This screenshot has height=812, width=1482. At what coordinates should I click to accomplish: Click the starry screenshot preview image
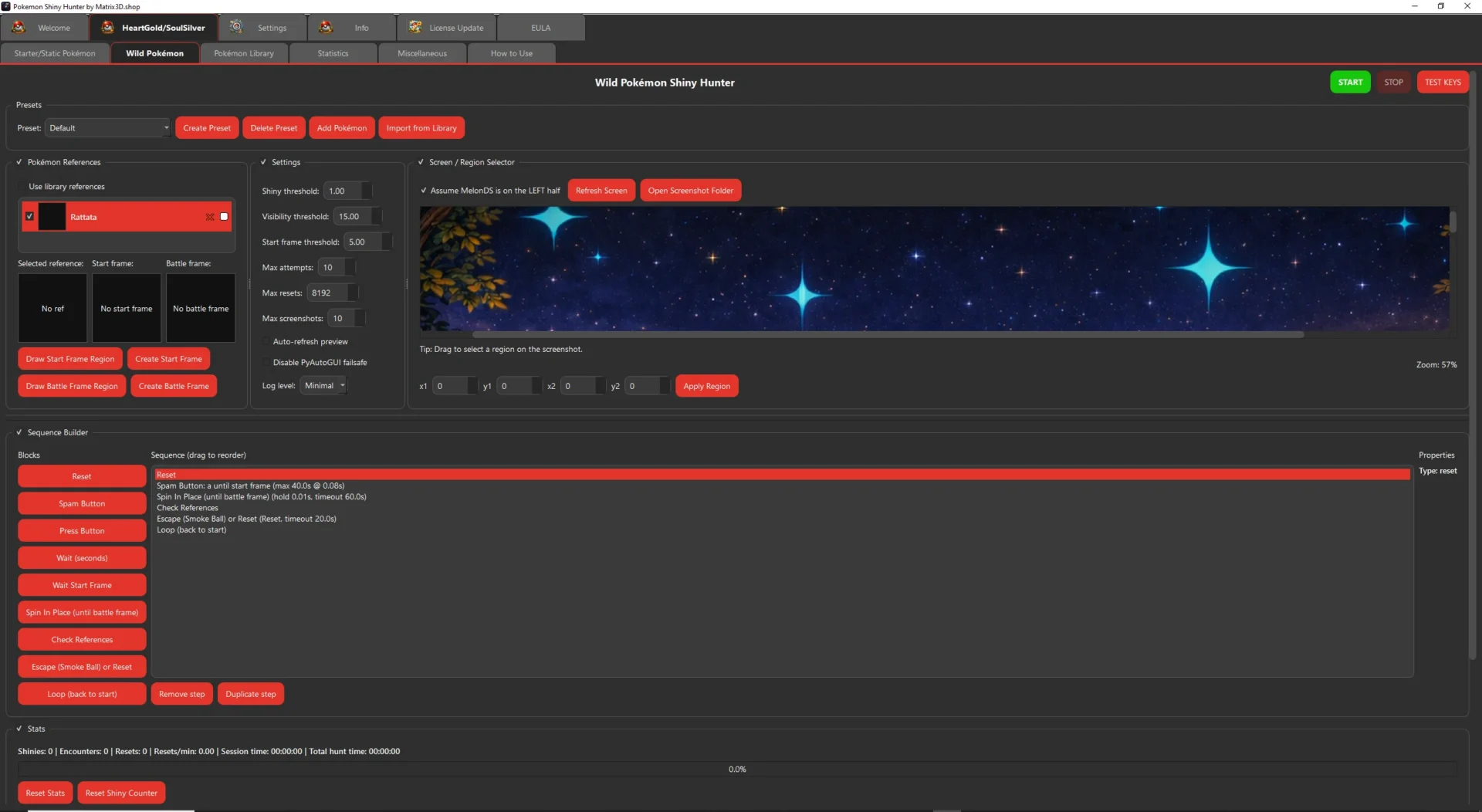click(x=934, y=269)
